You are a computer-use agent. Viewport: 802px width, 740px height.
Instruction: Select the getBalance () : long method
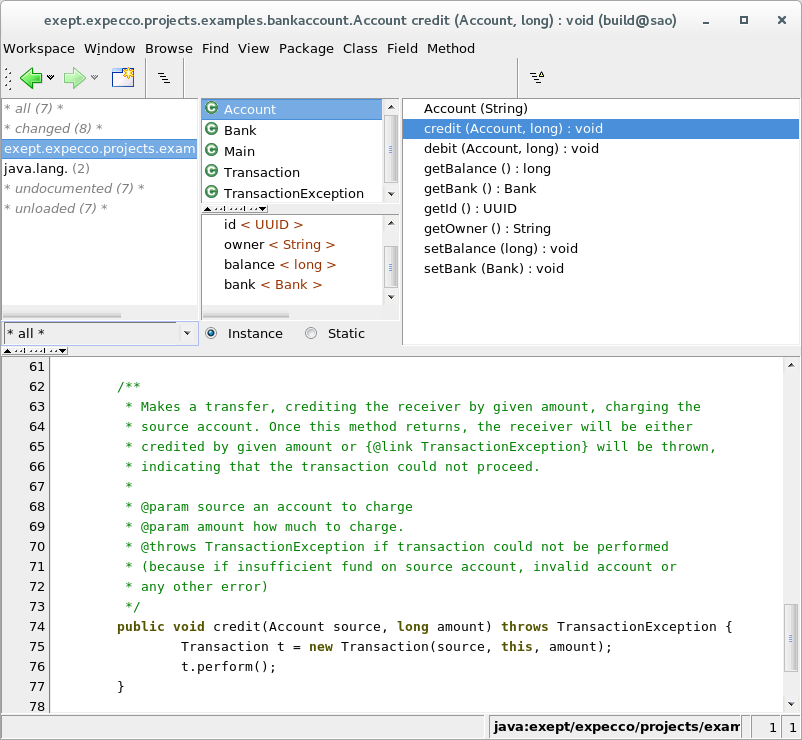487,168
